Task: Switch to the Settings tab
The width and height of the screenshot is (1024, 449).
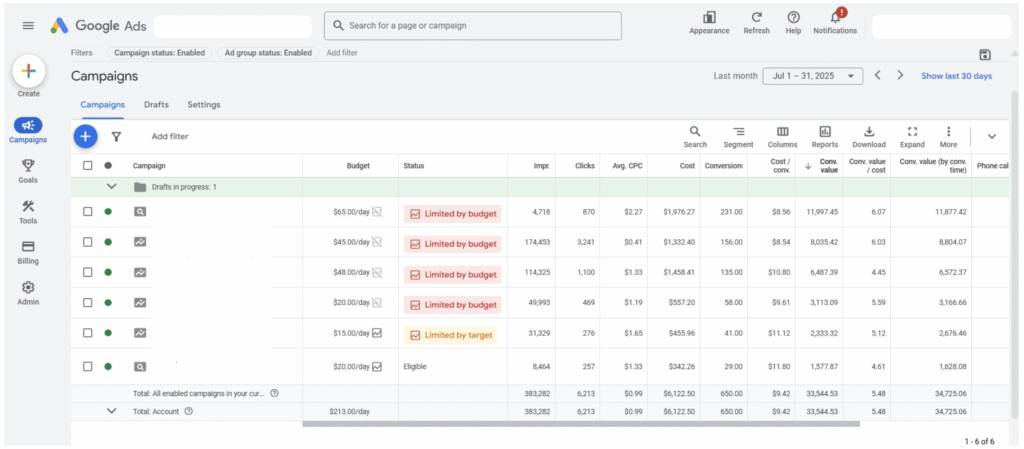Action: point(204,104)
